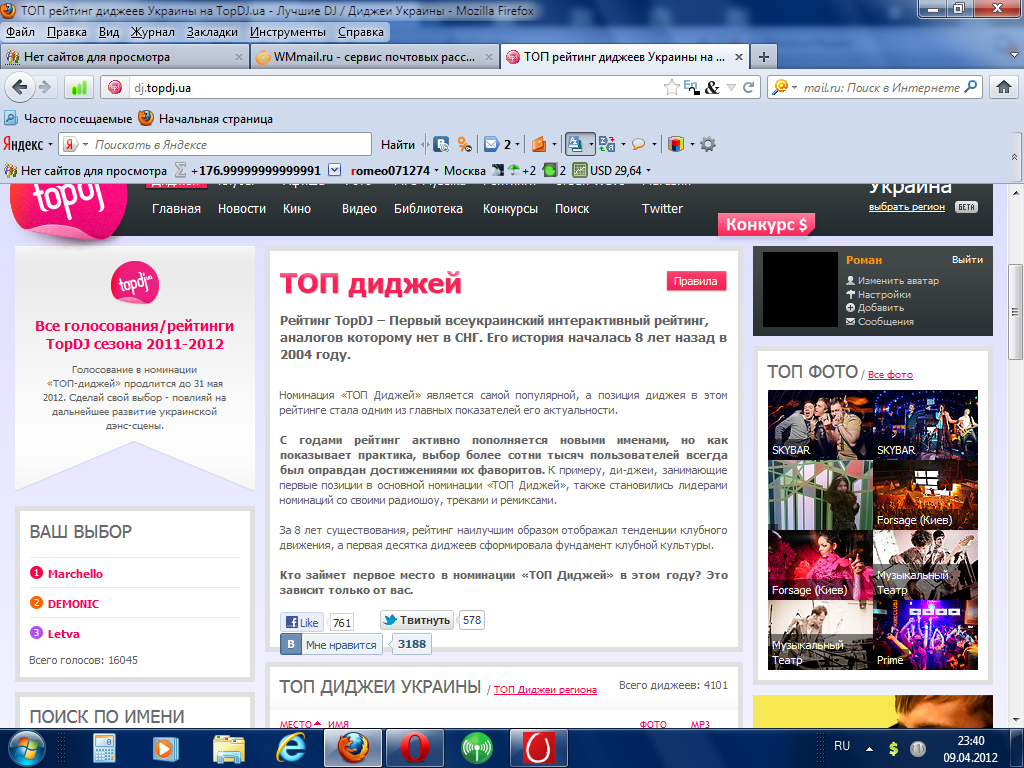Open the Все фото link
The image size is (1024, 768).
point(890,375)
